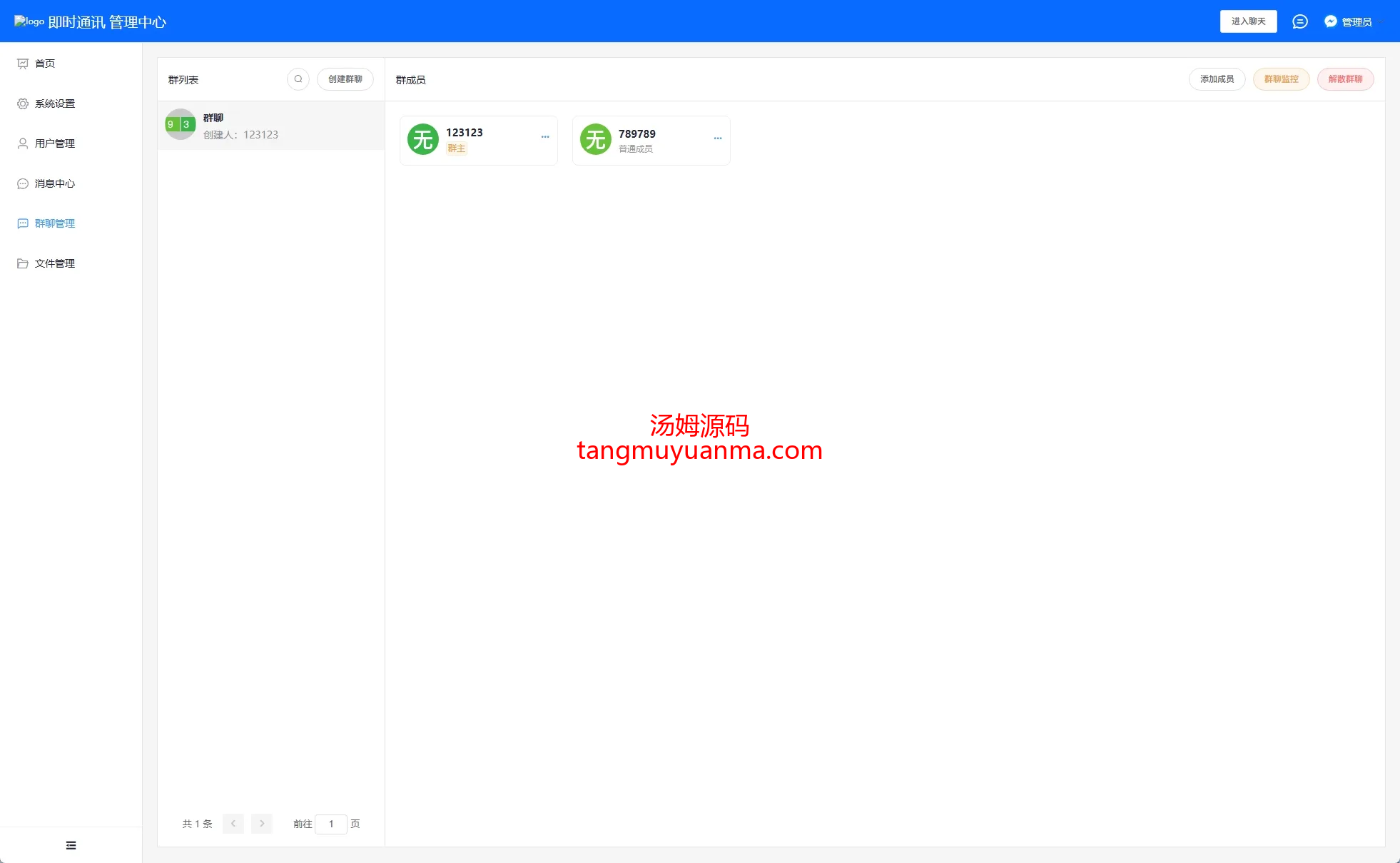Collapse sidebar with bottom menu icon
1400x863 pixels.
tap(71, 845)
